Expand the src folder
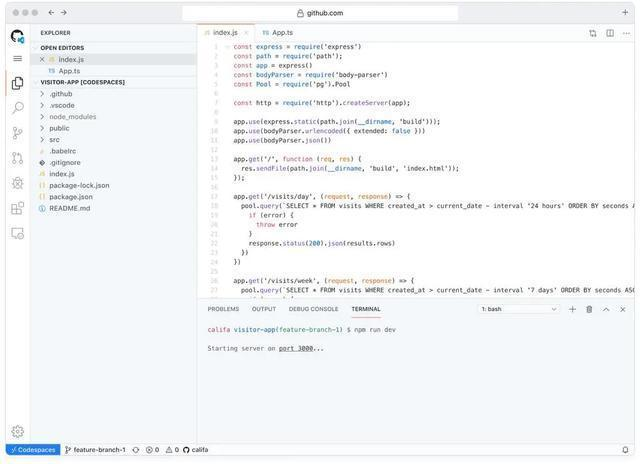This screenshot has height=464, width=640. click(42, 140)
